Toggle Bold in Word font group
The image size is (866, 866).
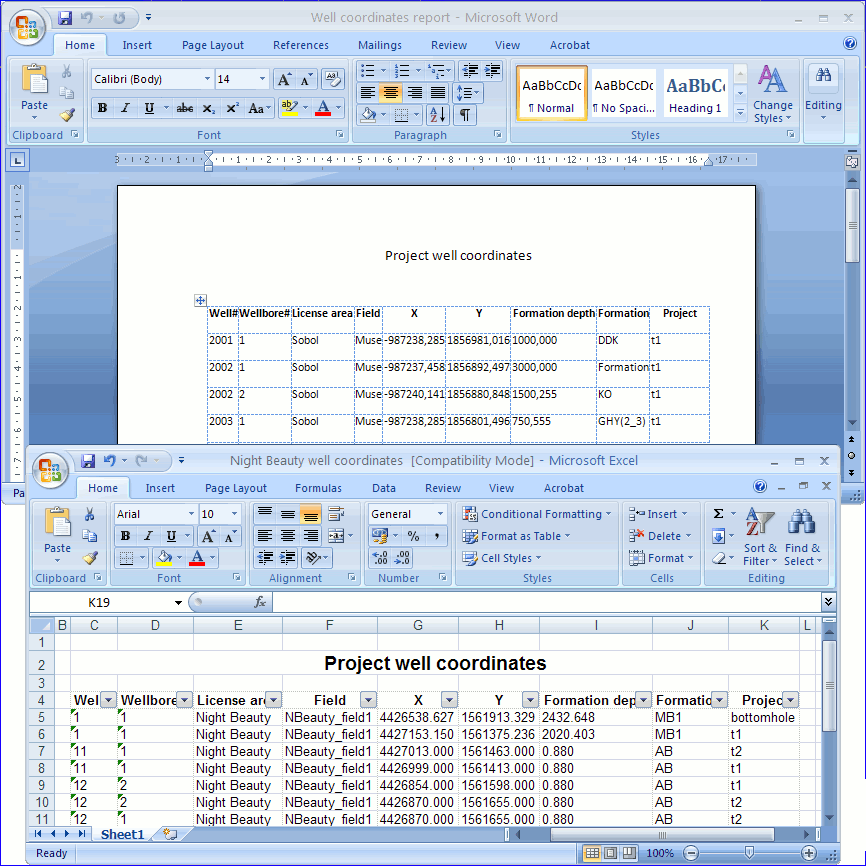click(x=102, y=108)
